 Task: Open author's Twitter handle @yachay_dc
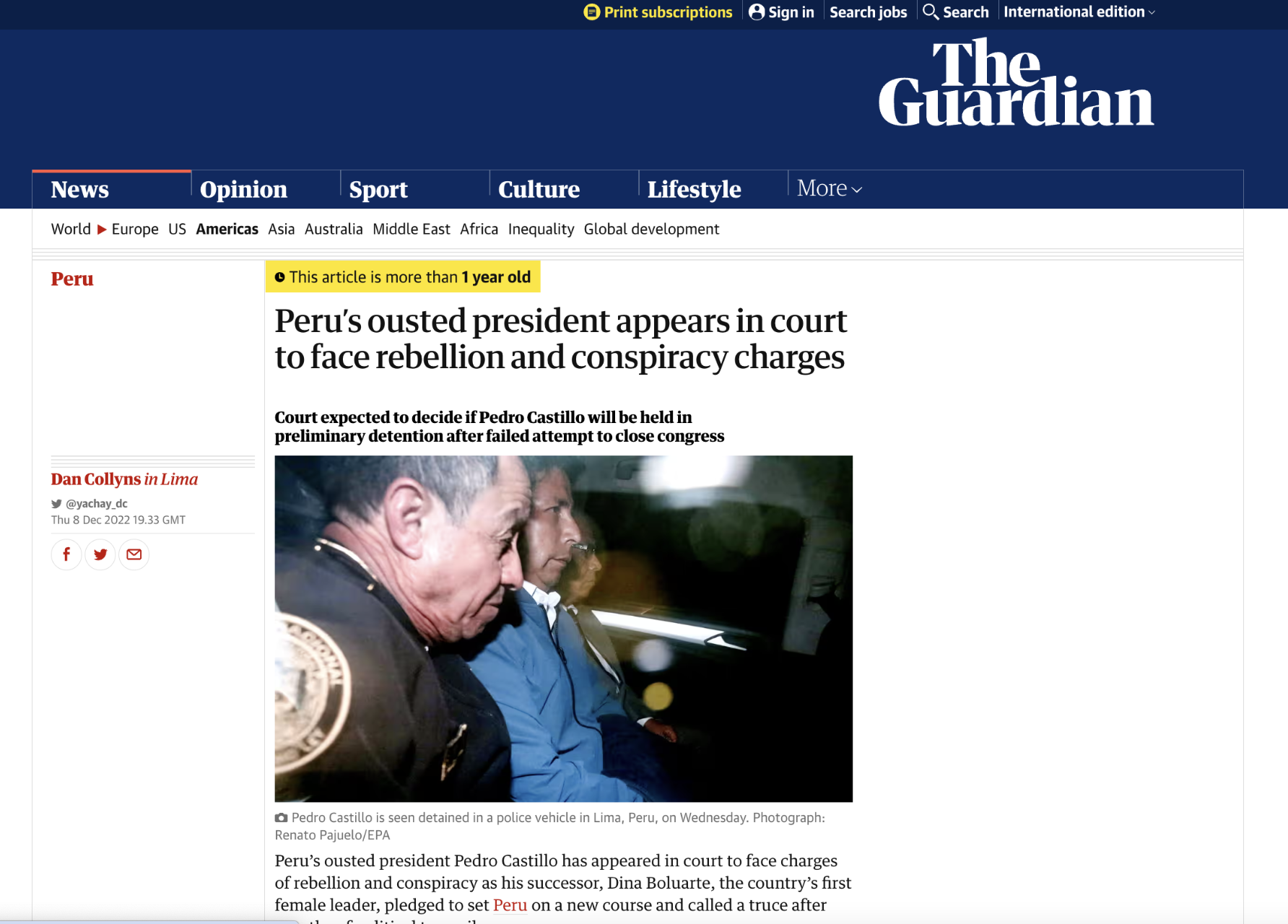tap(96, 503)
